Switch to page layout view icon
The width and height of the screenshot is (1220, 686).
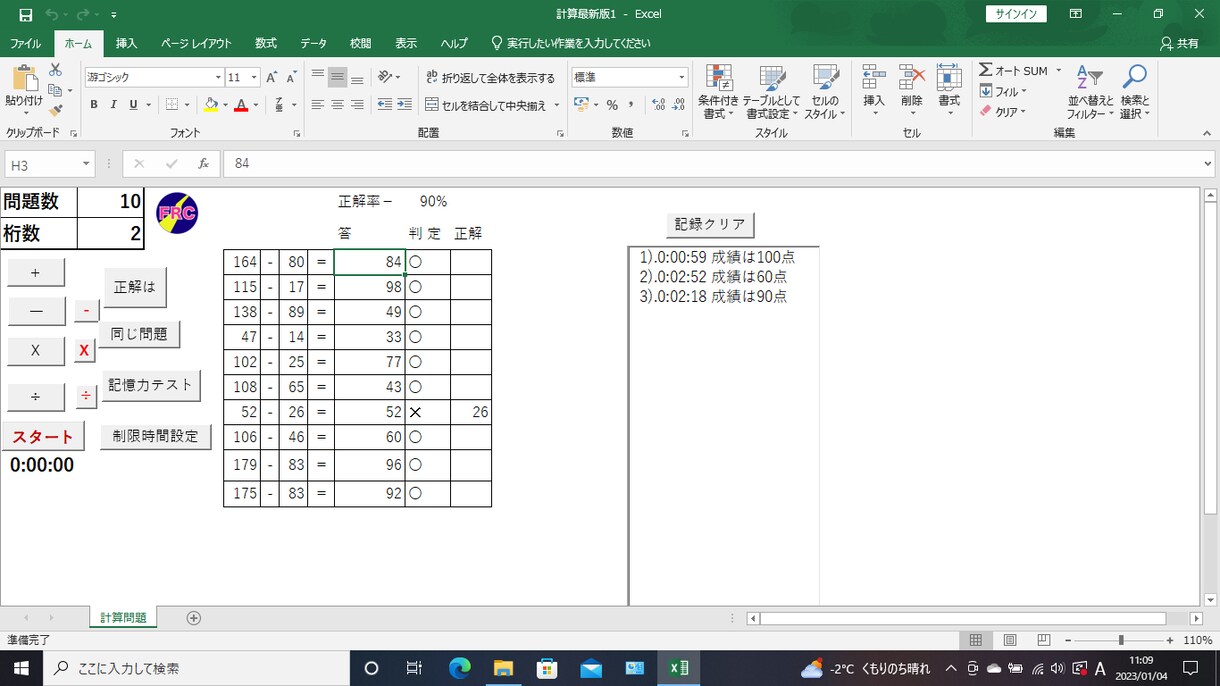tap(1010, 640)
